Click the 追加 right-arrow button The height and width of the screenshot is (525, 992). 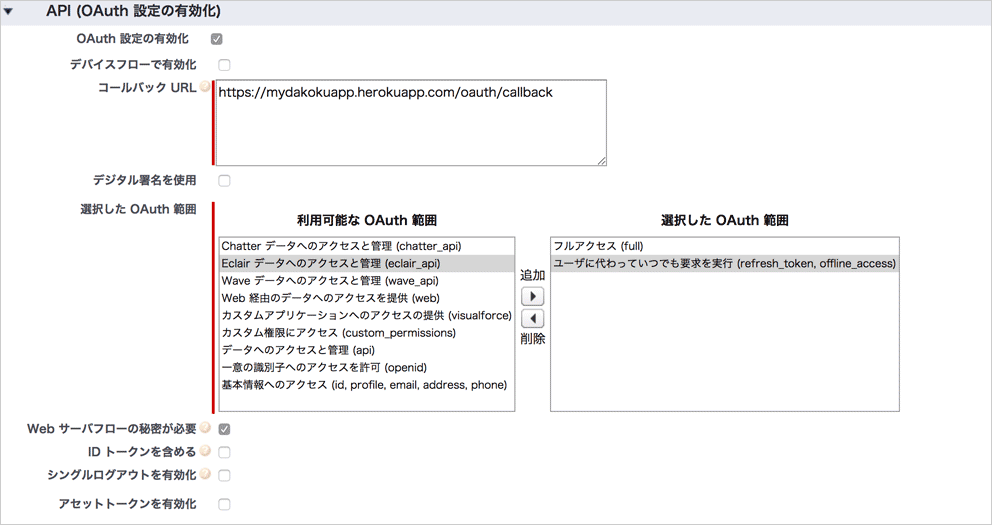click(x=533, y=297)
